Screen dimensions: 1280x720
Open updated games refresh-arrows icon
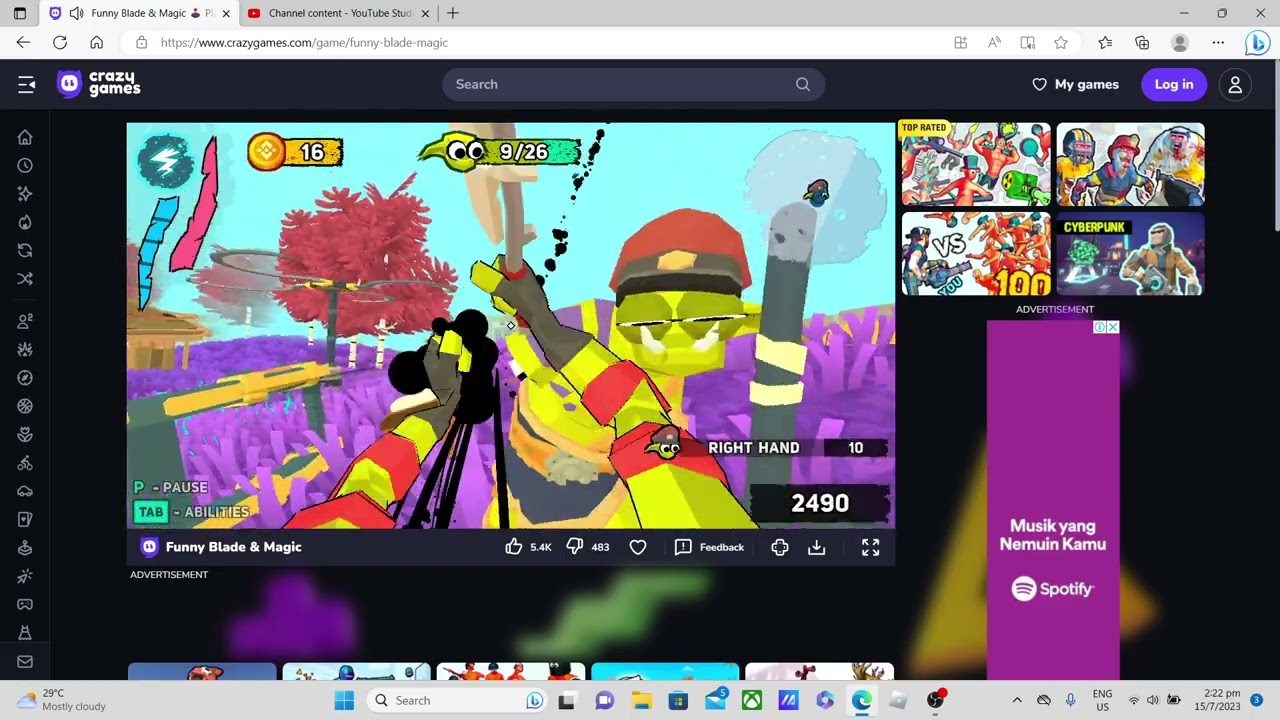(25, 250)
